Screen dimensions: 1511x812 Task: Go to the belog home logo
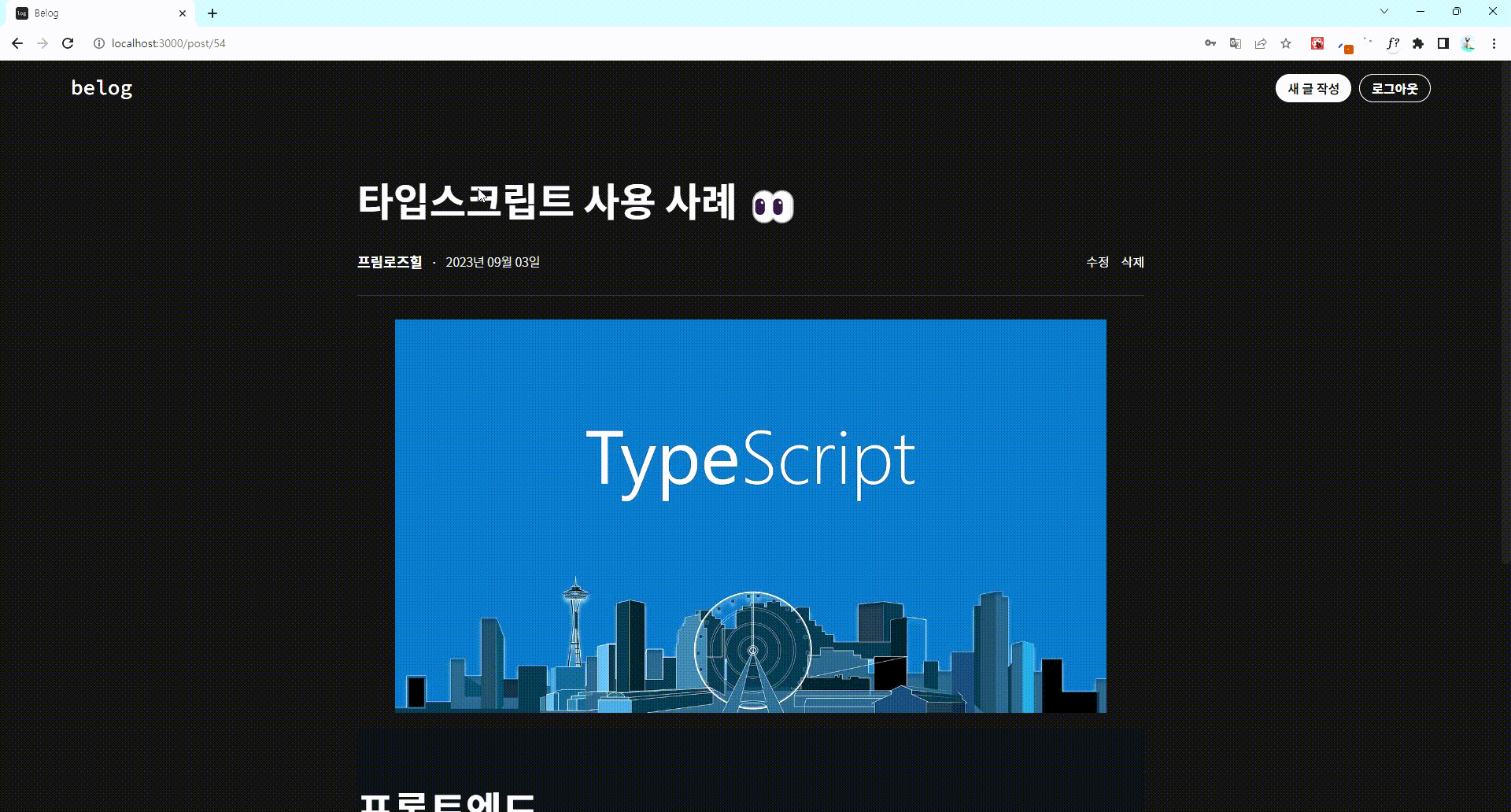pos(102,88)
